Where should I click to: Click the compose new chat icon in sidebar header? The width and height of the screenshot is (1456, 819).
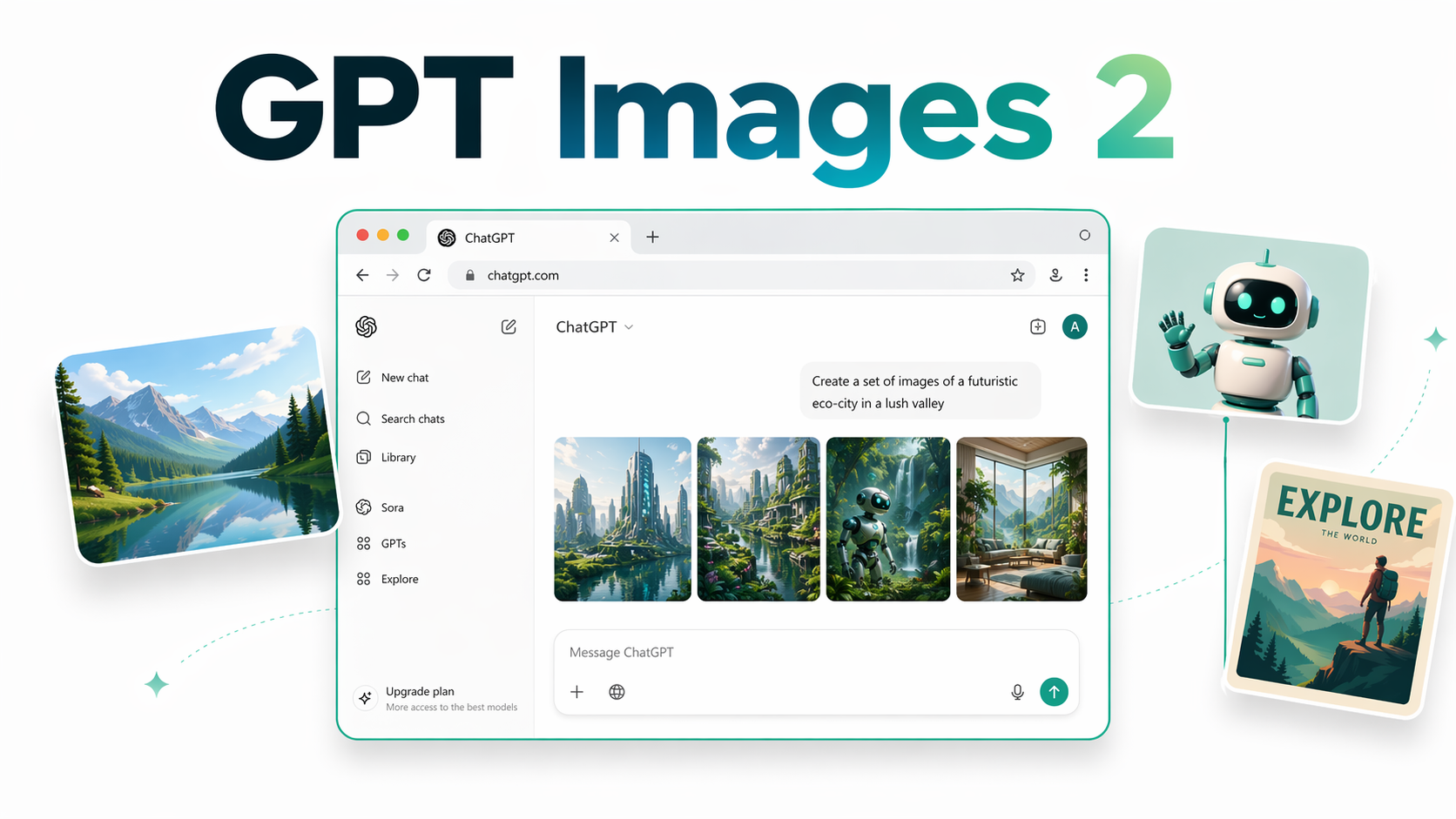509,326
